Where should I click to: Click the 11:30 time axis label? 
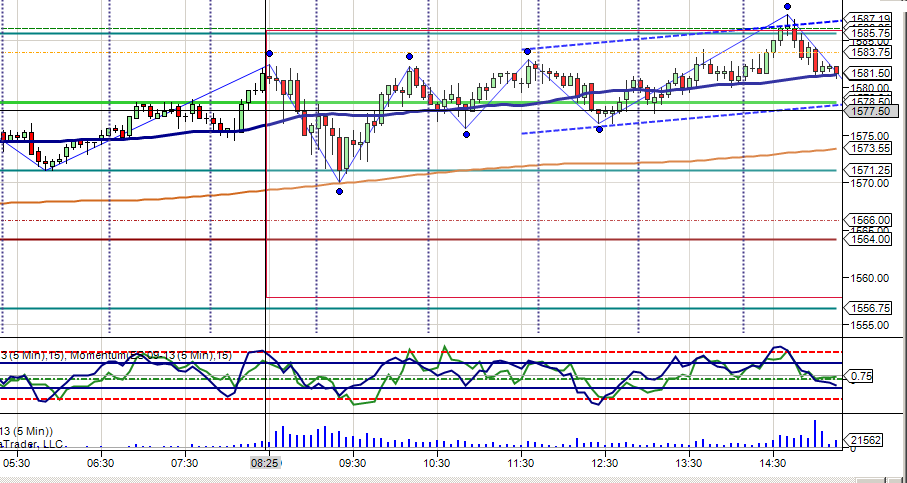click(521, 463)
